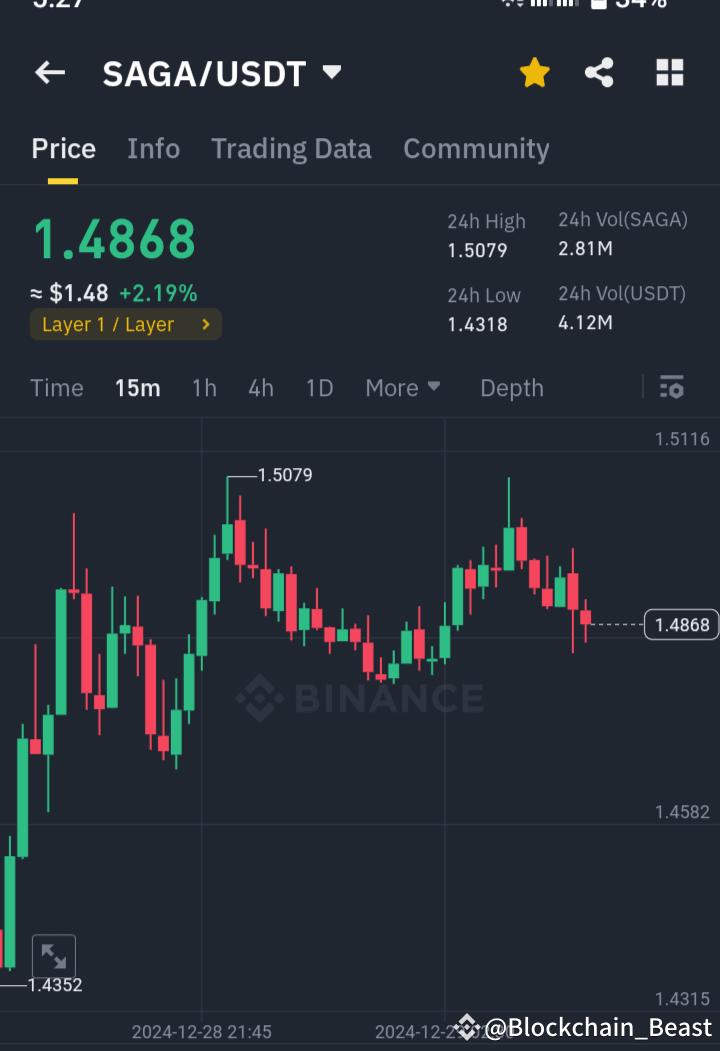Open the Layer 1 / Layer category chevron
The height and width of the screenshot is (1051, 720).
click(205, 324)
